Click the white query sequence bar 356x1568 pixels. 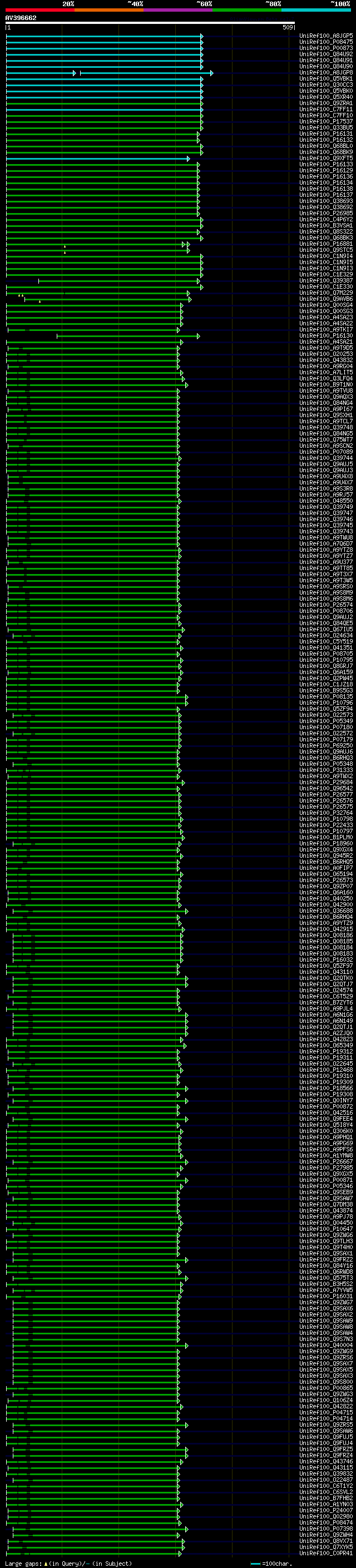coord(150,23)
